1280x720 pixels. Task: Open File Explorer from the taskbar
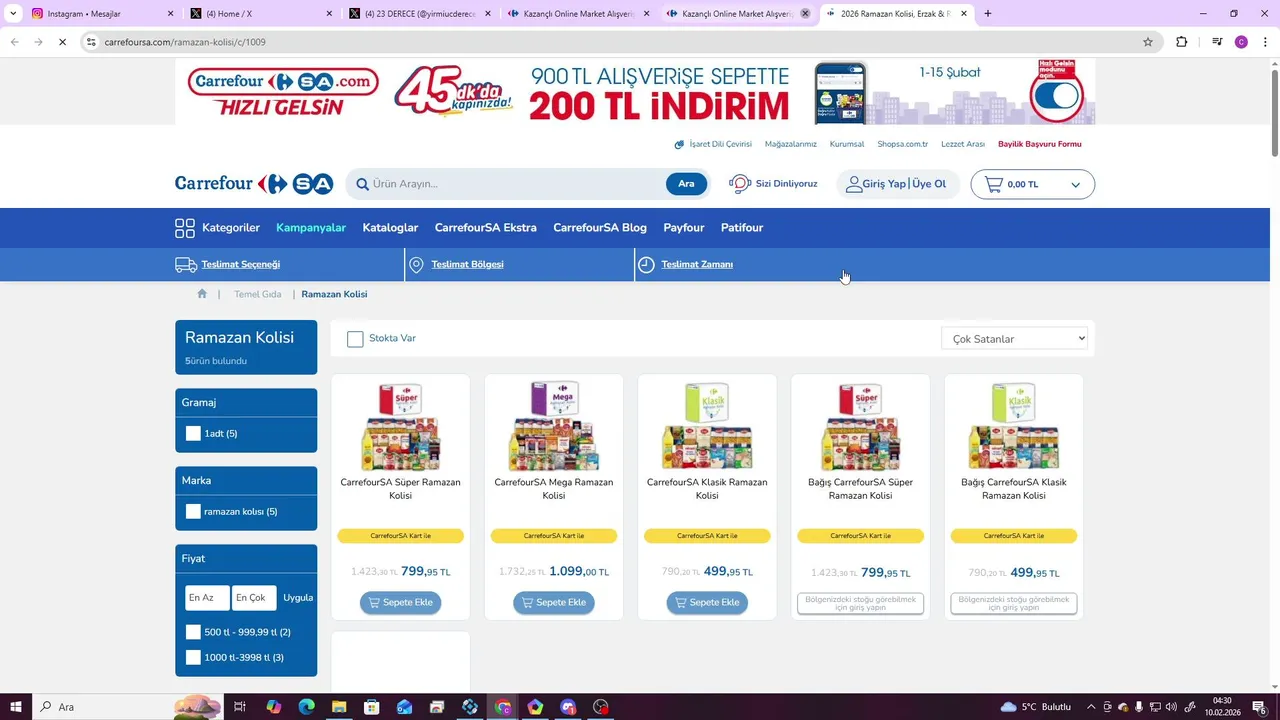[x=339, y=707]
